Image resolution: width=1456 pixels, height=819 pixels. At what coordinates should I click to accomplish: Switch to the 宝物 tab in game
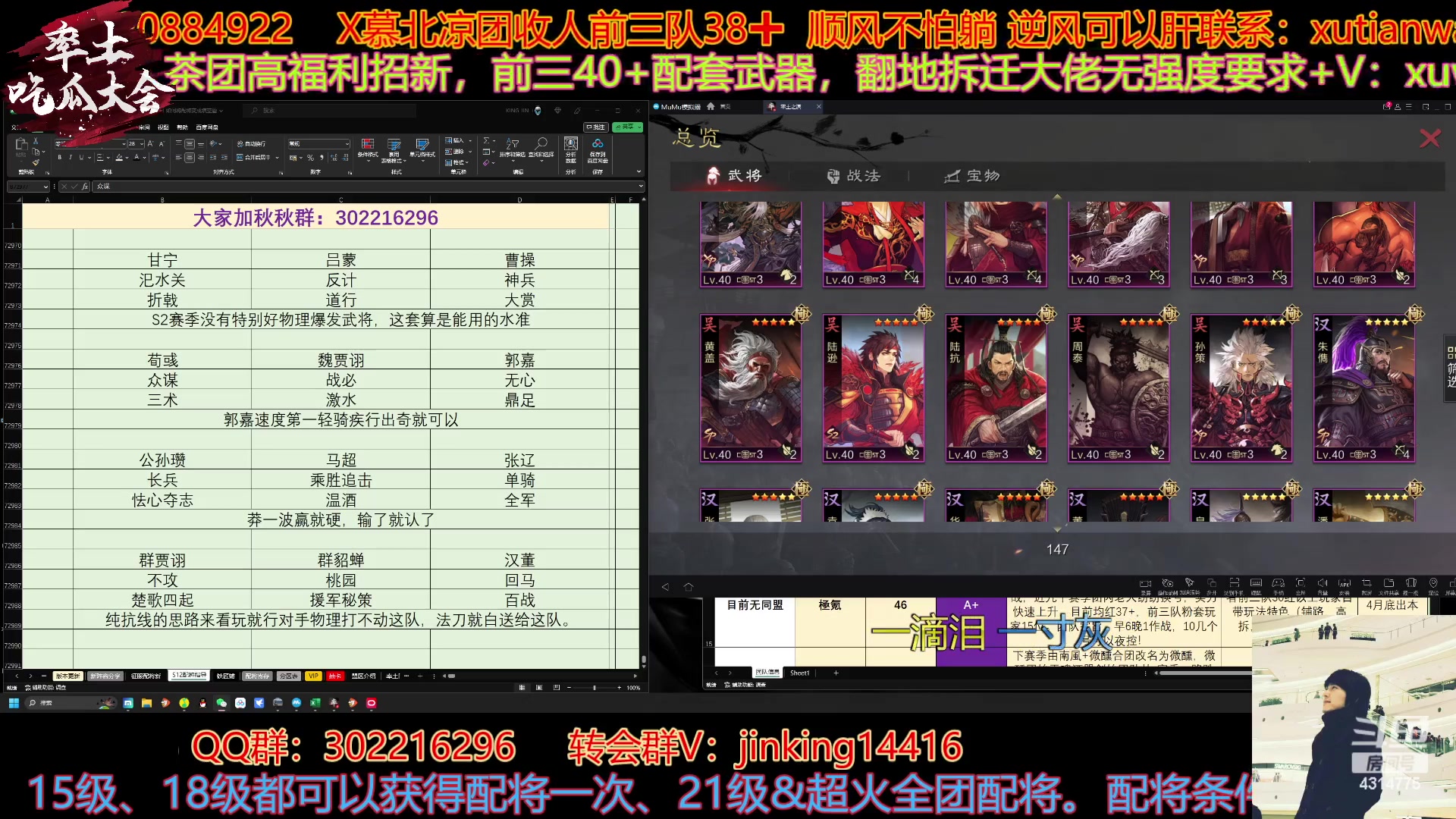(972, 176)
